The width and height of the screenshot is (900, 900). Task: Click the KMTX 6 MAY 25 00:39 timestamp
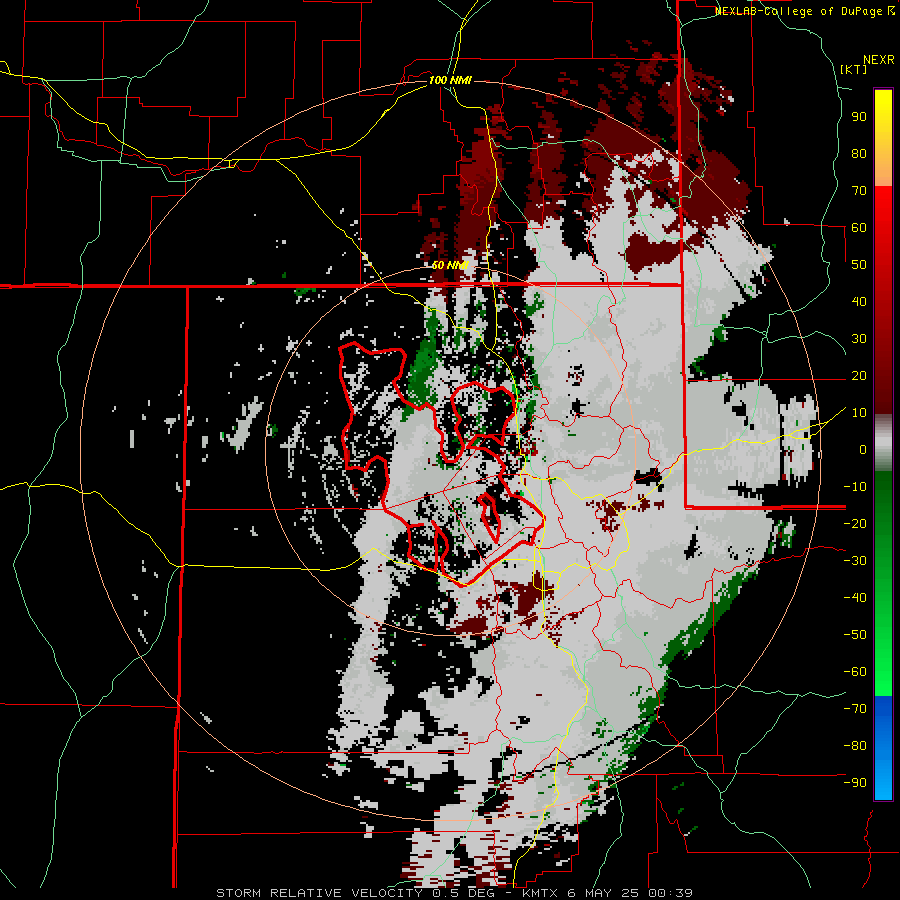607,893
